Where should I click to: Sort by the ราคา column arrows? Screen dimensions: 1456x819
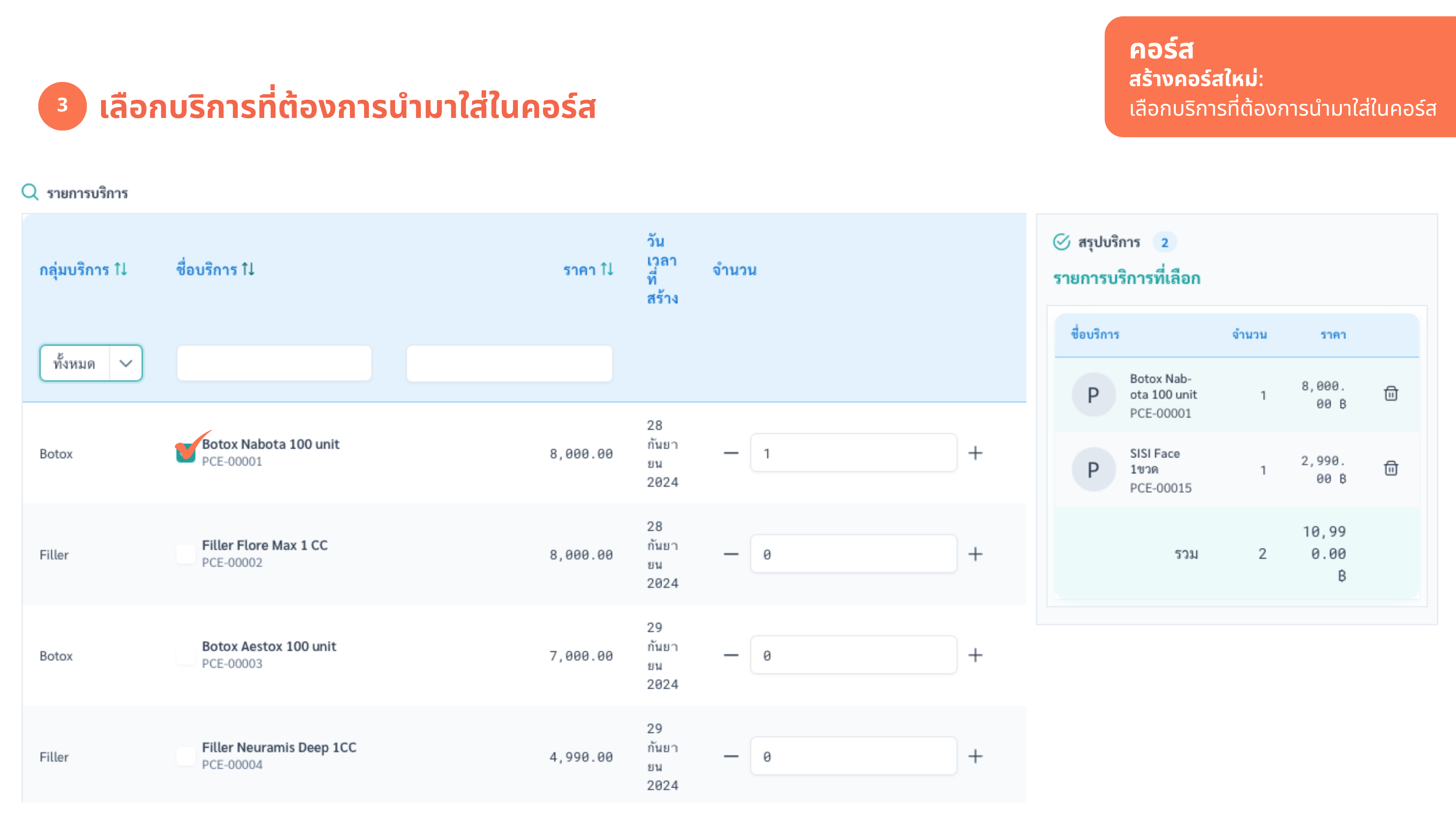point(607,269)
